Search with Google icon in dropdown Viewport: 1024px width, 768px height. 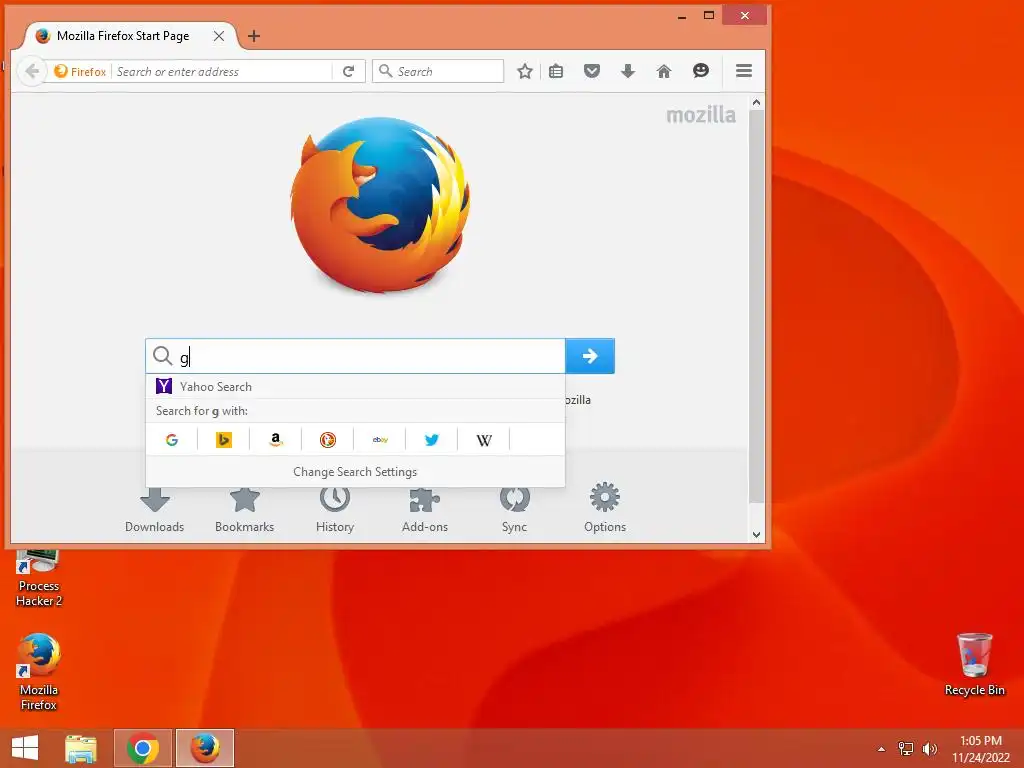tap(172, 440)
